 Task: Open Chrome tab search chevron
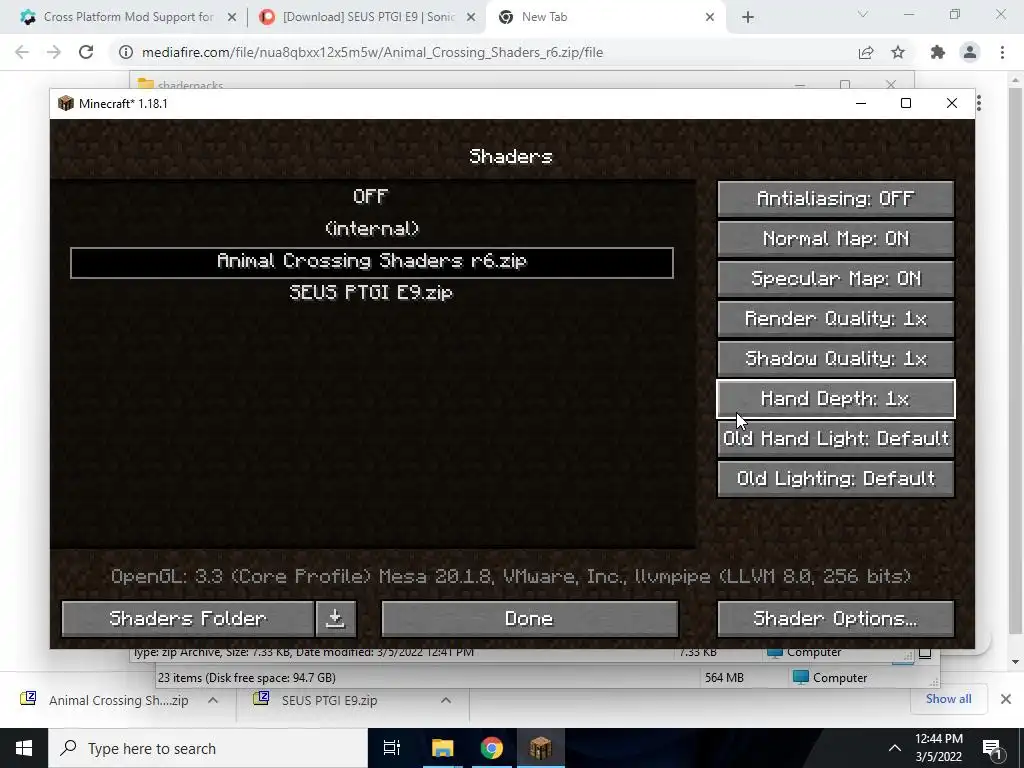(x=863, y=14)
